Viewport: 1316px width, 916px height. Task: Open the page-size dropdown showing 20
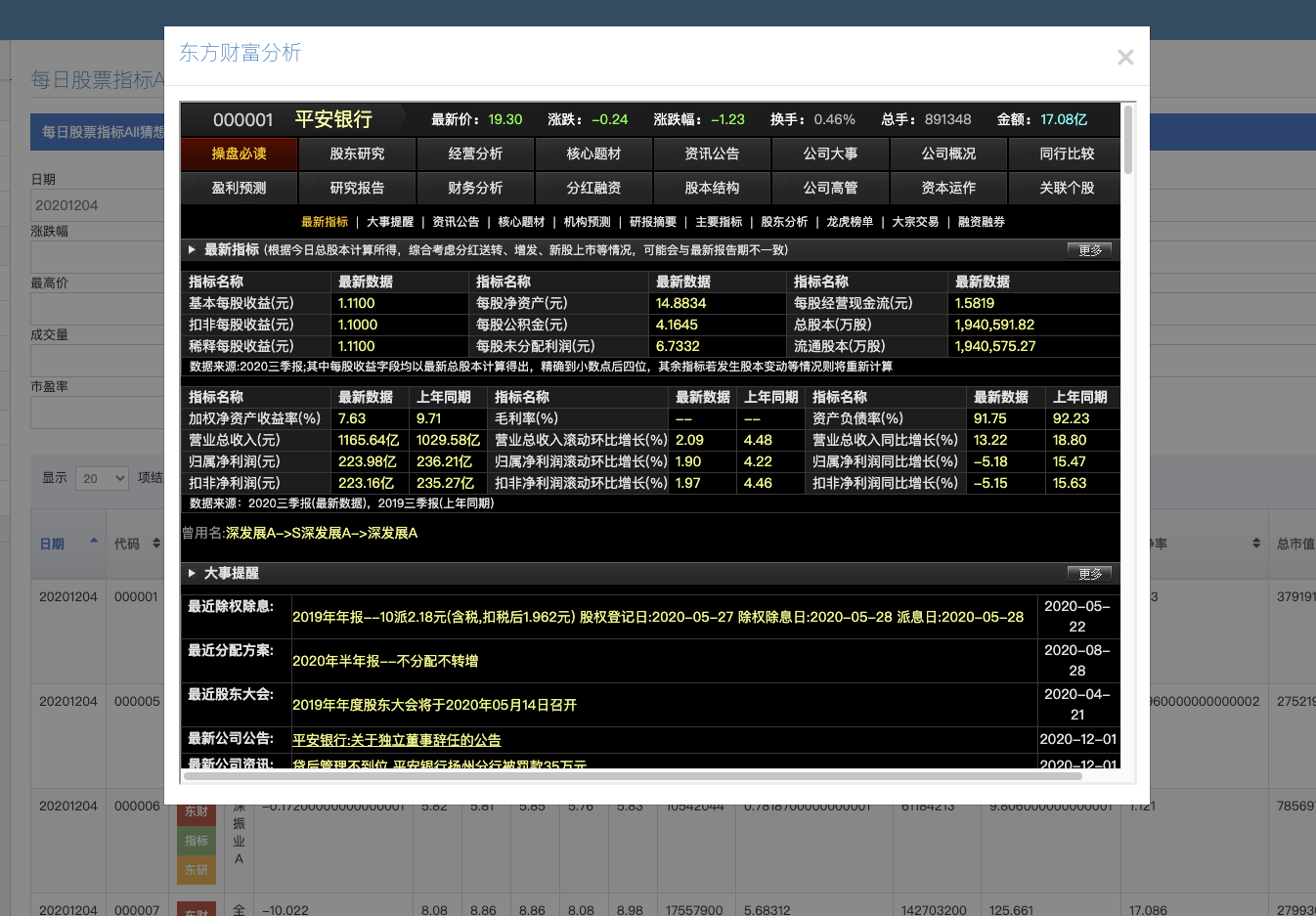103,478
